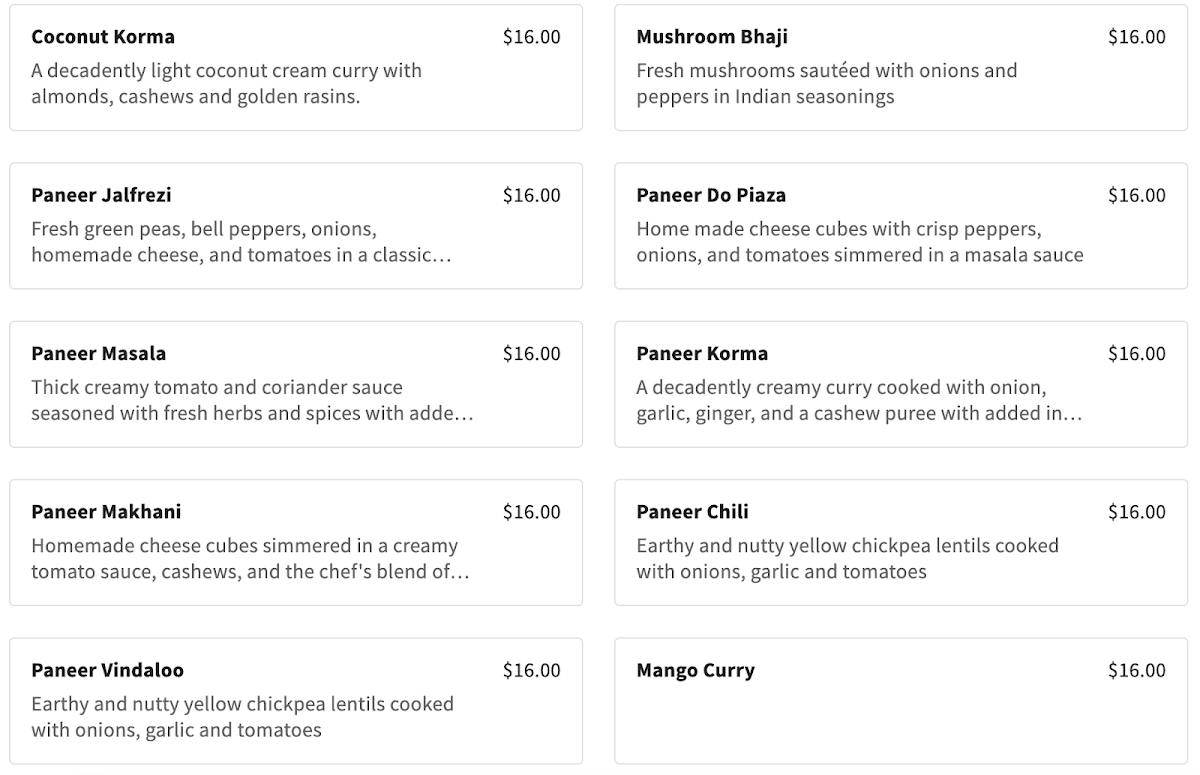Click the Paneer Korma truncated description
Image resolution: width=1200 pixels, height=775 pixels.
[858, 400]
